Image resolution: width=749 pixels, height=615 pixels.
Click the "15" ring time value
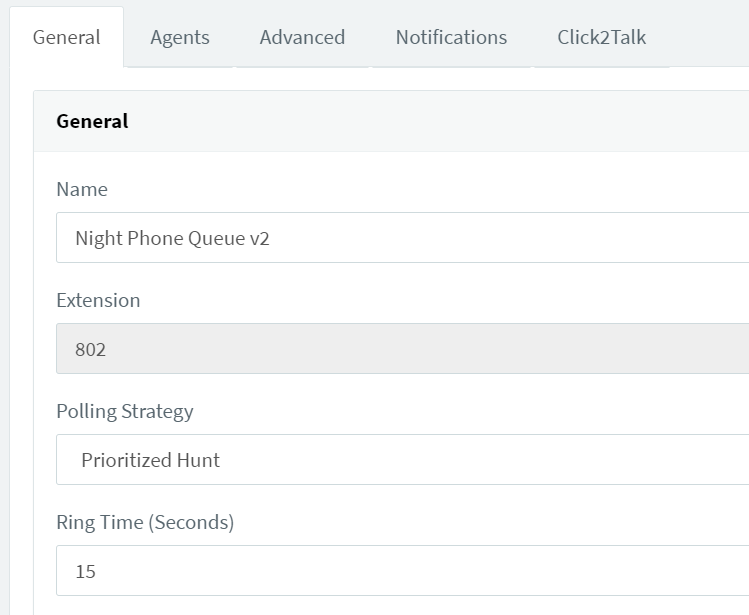[86, 572]
